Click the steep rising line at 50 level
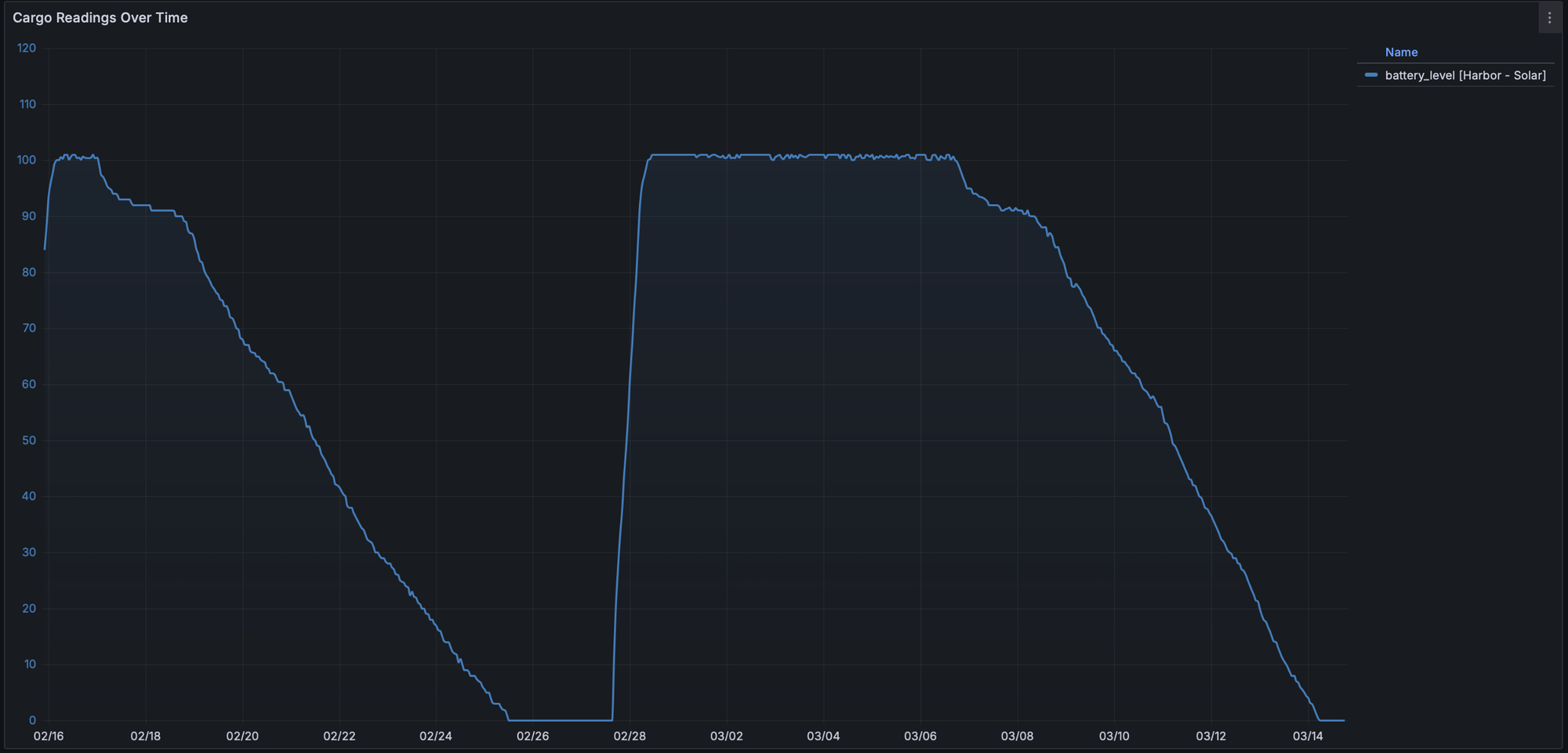This screenshot has height=753, width=1568. click(x=626, y=440)
